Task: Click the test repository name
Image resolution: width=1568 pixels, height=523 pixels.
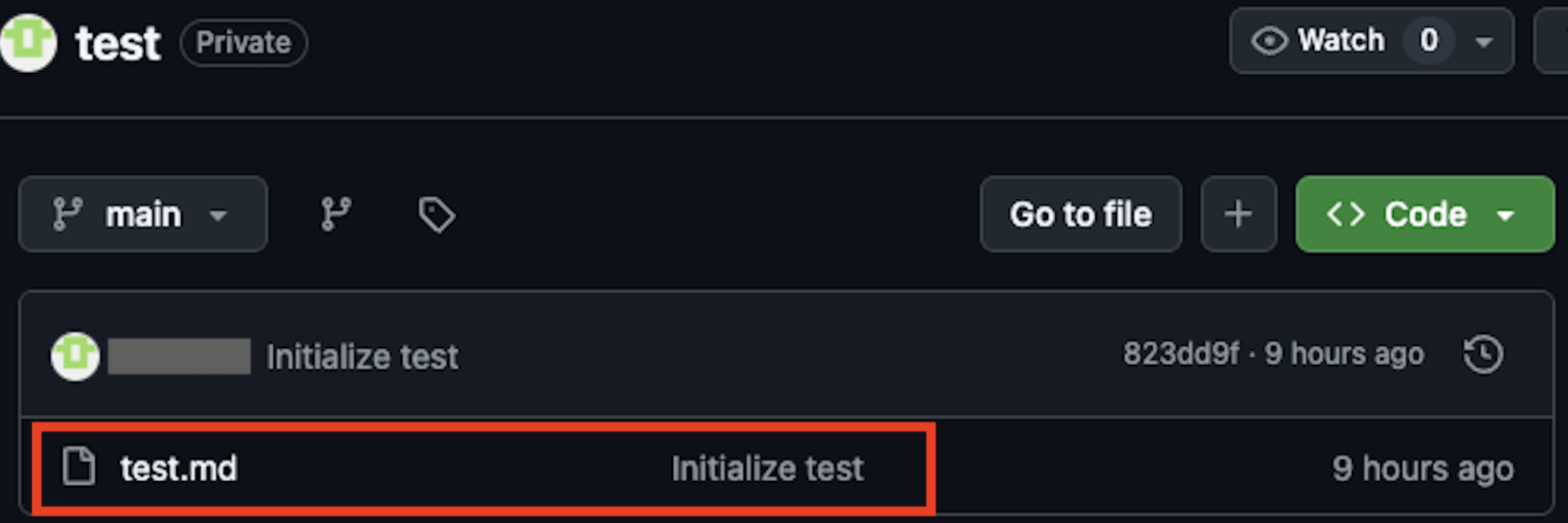Action: [x=118, y=42]
